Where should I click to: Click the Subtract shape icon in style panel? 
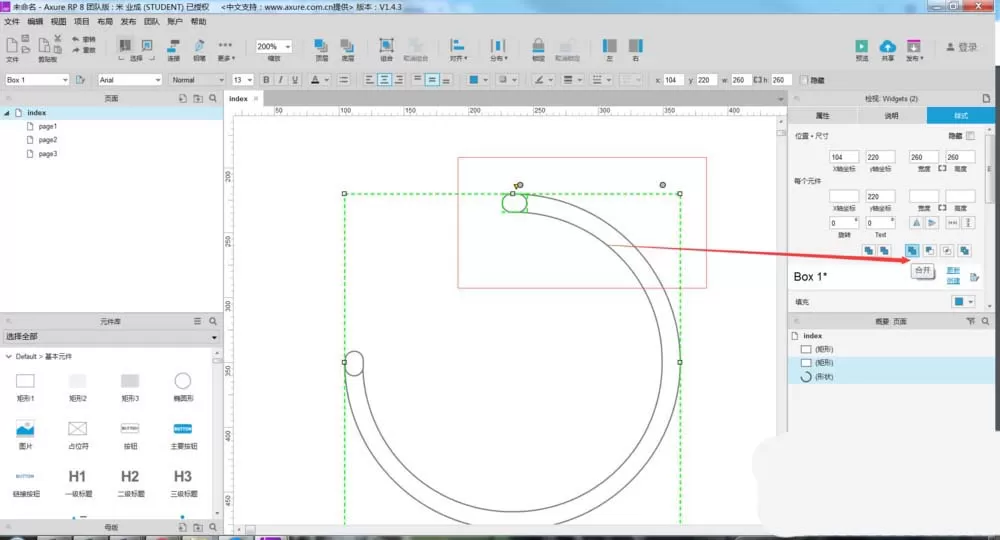[x=930, y=251]
